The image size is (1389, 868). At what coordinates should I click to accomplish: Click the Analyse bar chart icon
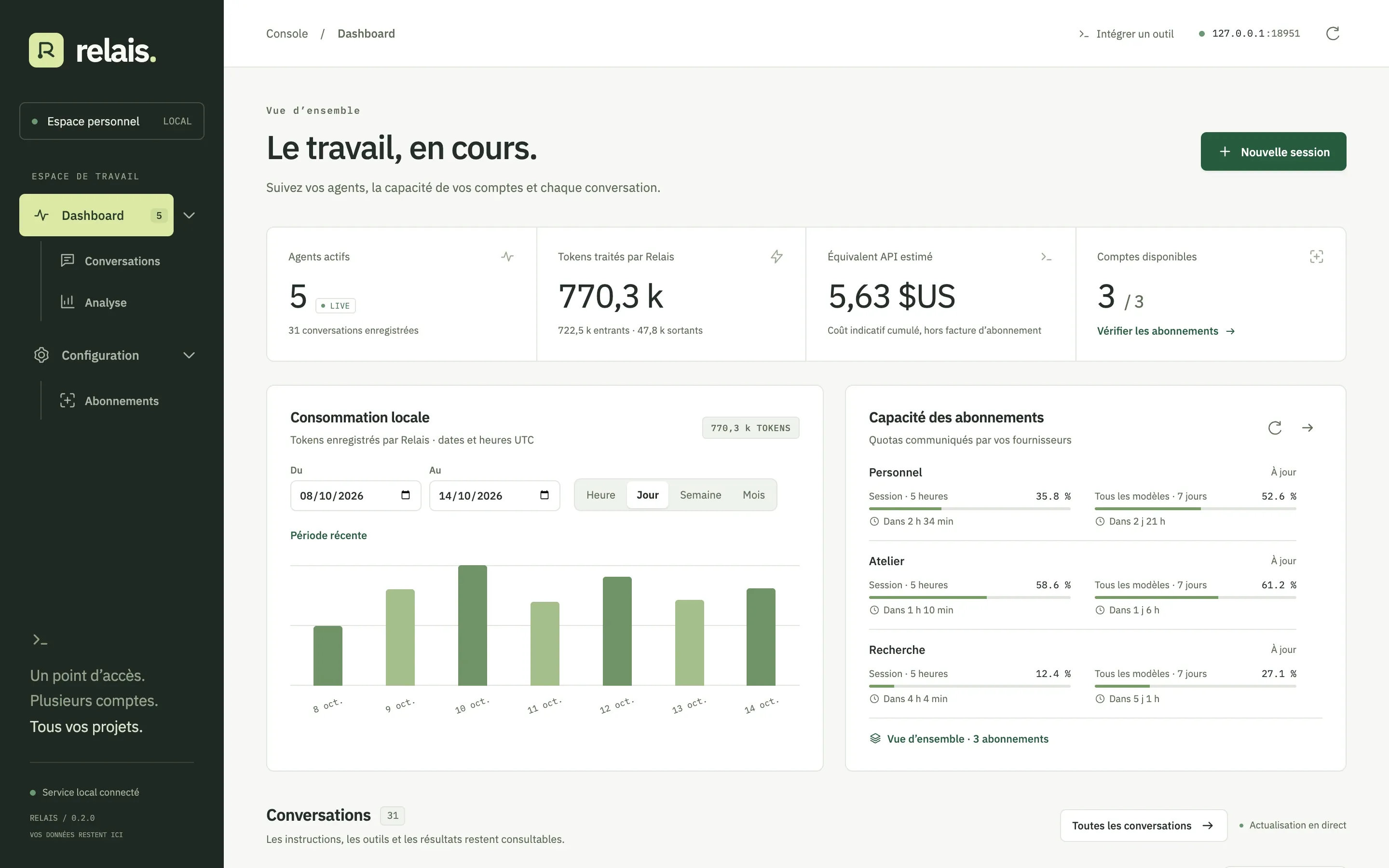click(x=67, y=302)
